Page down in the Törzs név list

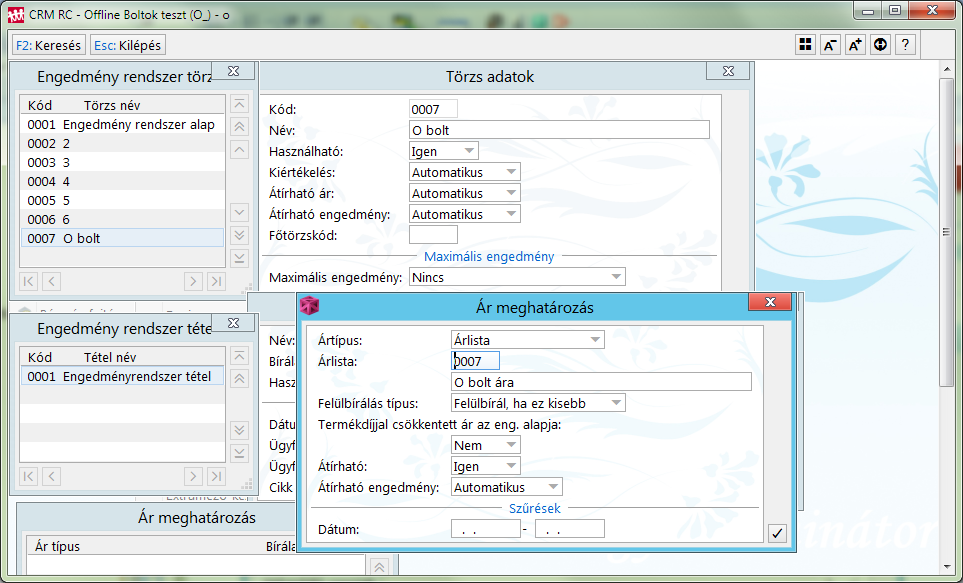pos(240,235)
